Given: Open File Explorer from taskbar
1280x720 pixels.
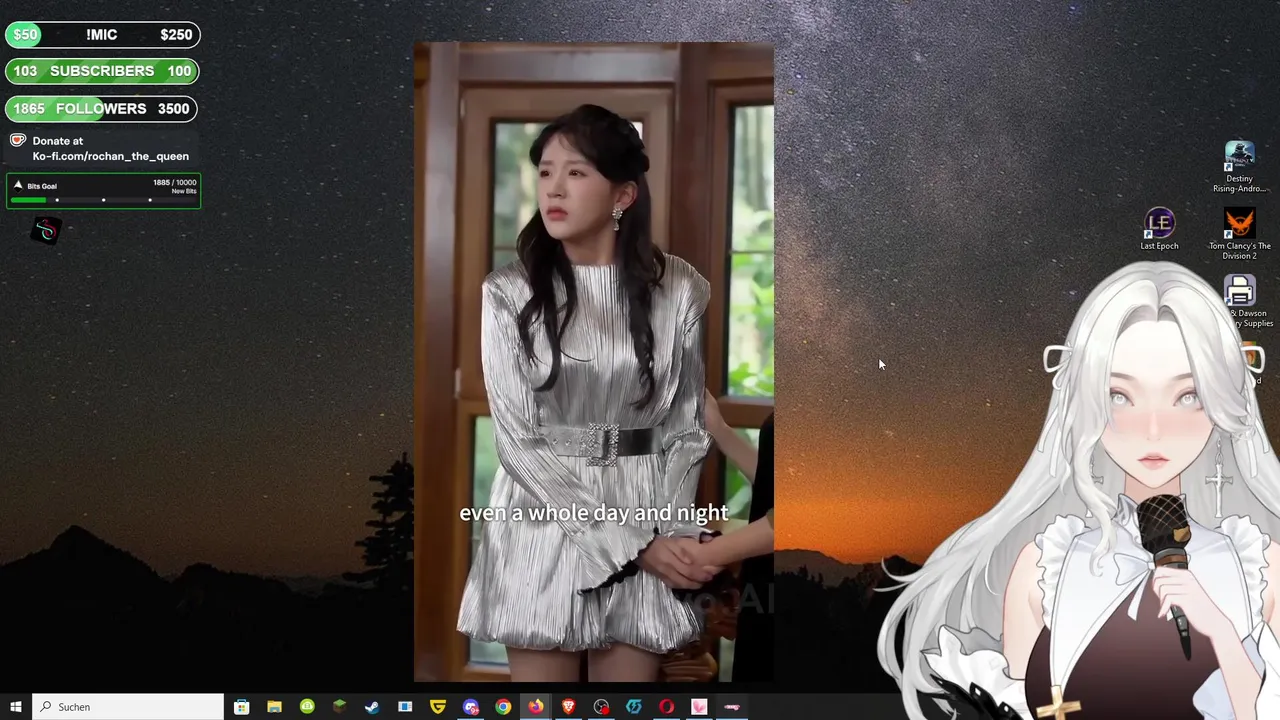Looking at the screenshot, I should (274, 707).
